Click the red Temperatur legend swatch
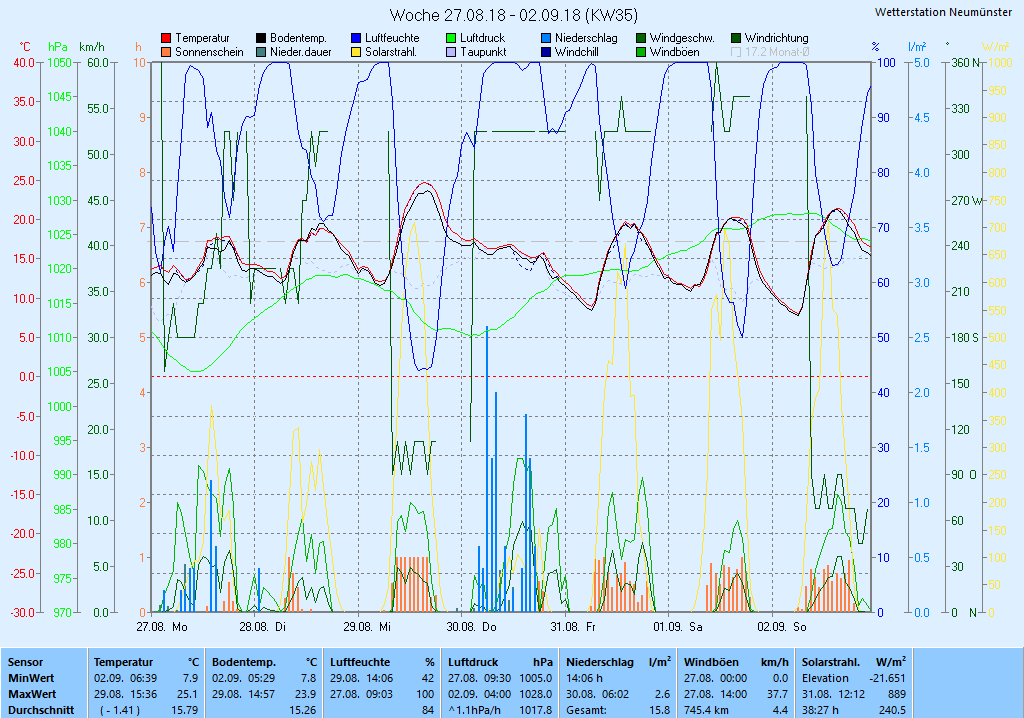 pos(166,38)
